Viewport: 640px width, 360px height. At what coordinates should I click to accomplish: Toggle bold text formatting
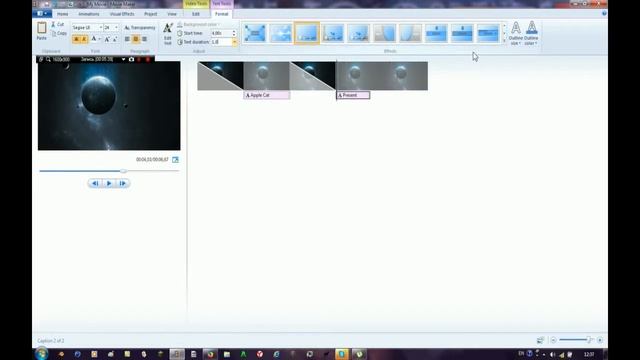click(76, 39)
